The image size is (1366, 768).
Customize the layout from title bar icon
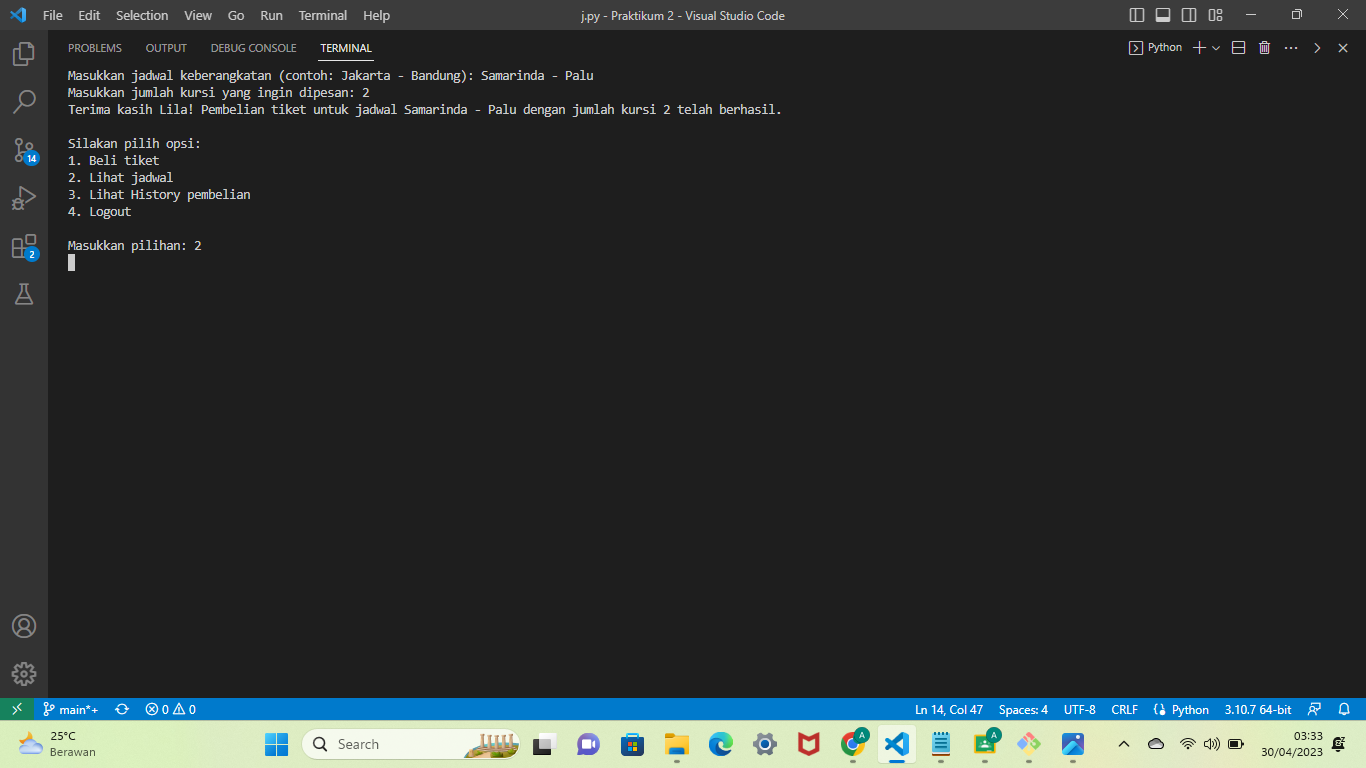(1215, 15)
